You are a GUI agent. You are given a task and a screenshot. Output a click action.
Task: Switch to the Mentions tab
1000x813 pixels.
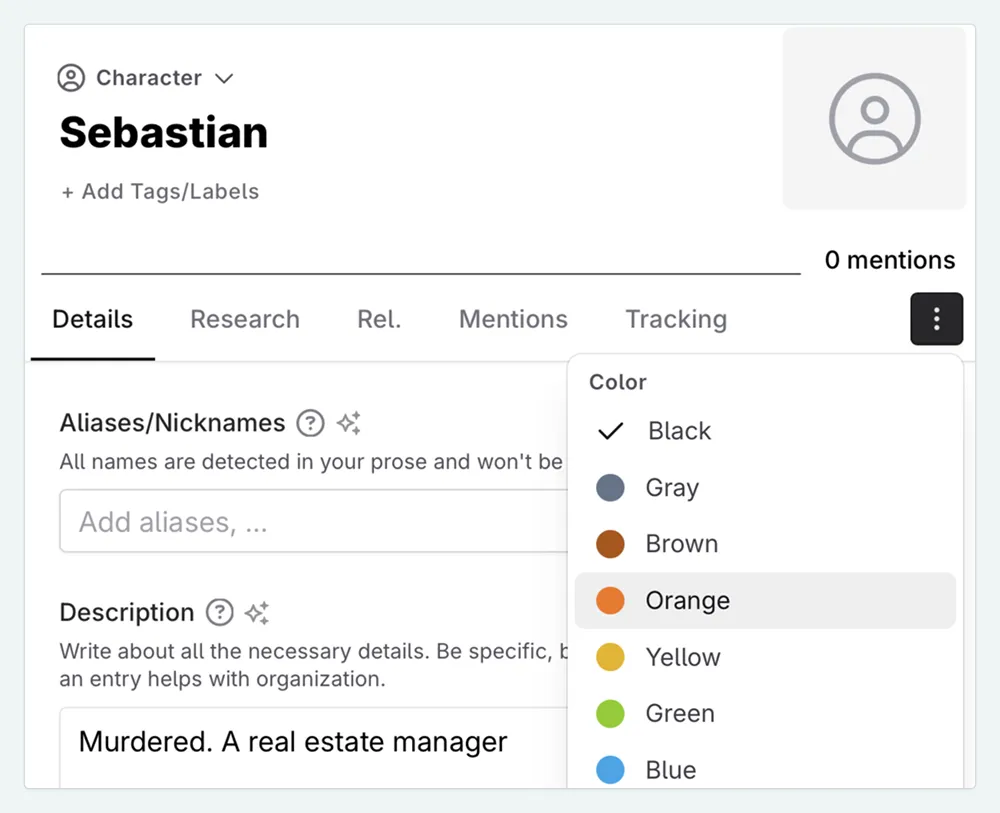pyautogui.click(x=513, y=319)
